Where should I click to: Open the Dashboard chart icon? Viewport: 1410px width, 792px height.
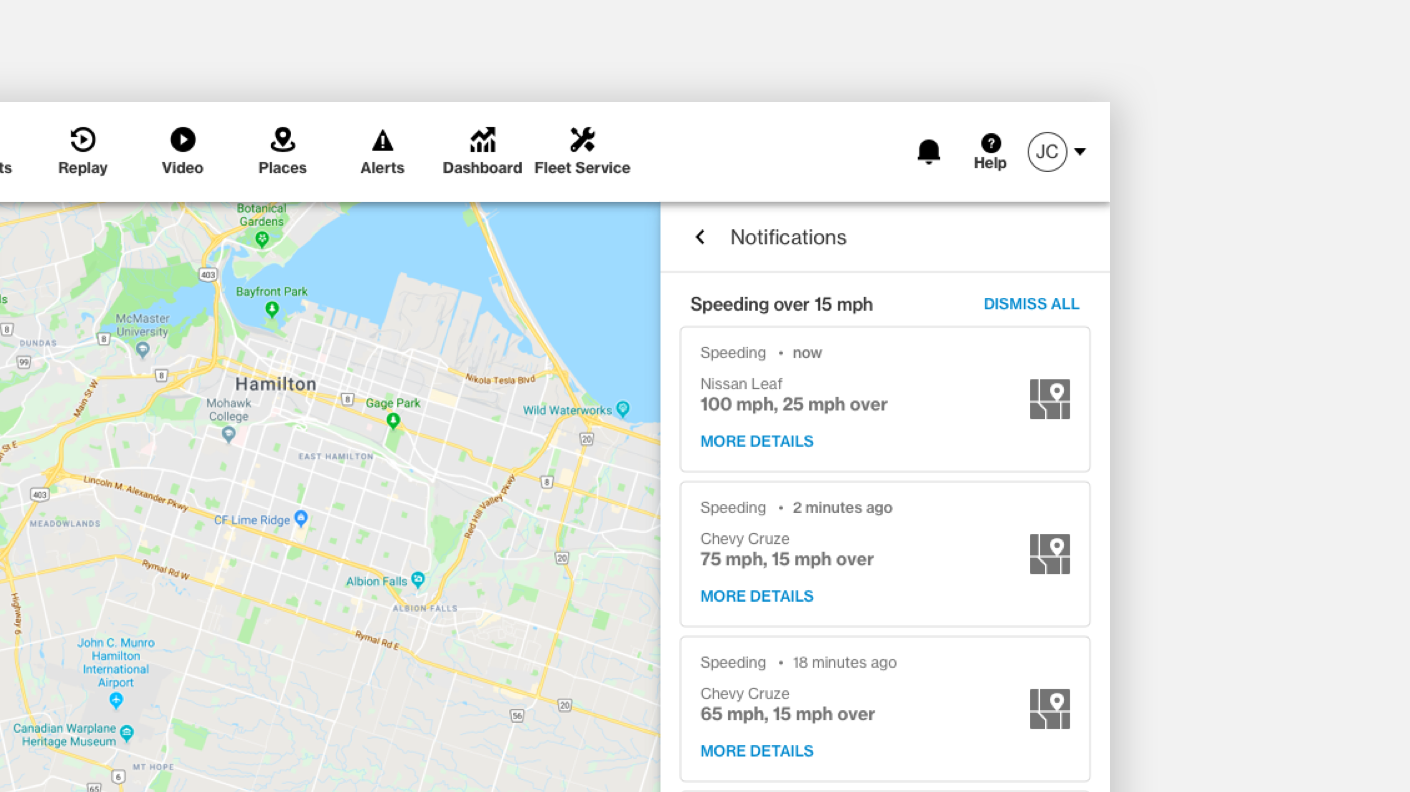[x=482, y=141]
